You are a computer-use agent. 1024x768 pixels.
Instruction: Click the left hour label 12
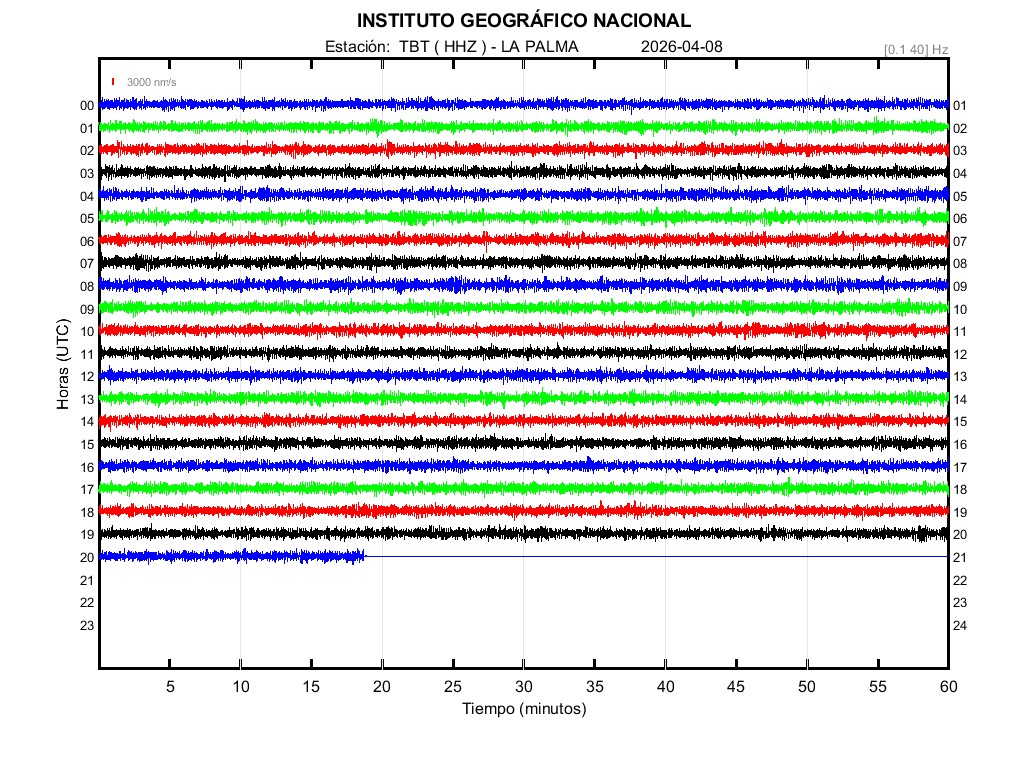87,377
